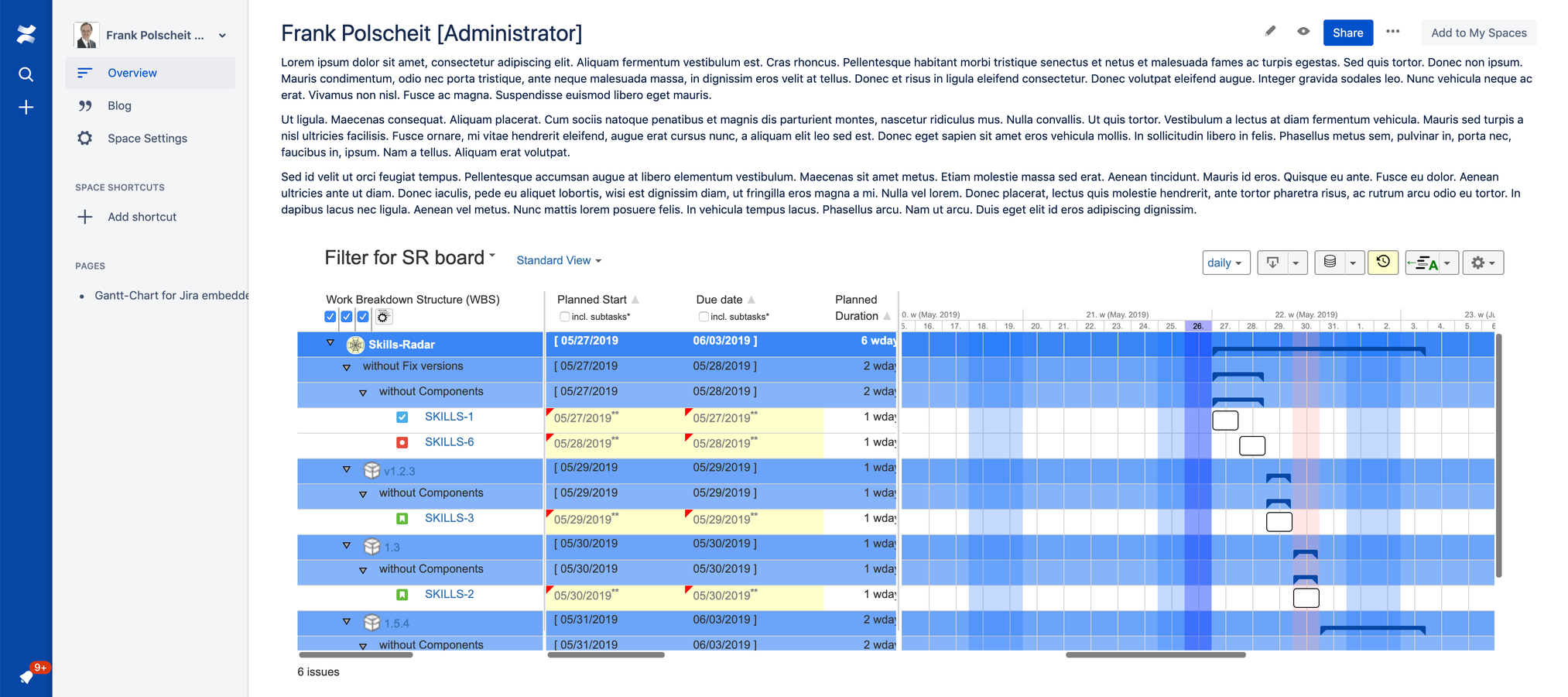The height and width of the screenshot is (697, 1568).
Task: Open the SKILLS-2 issue link
Action: [449, 594]
